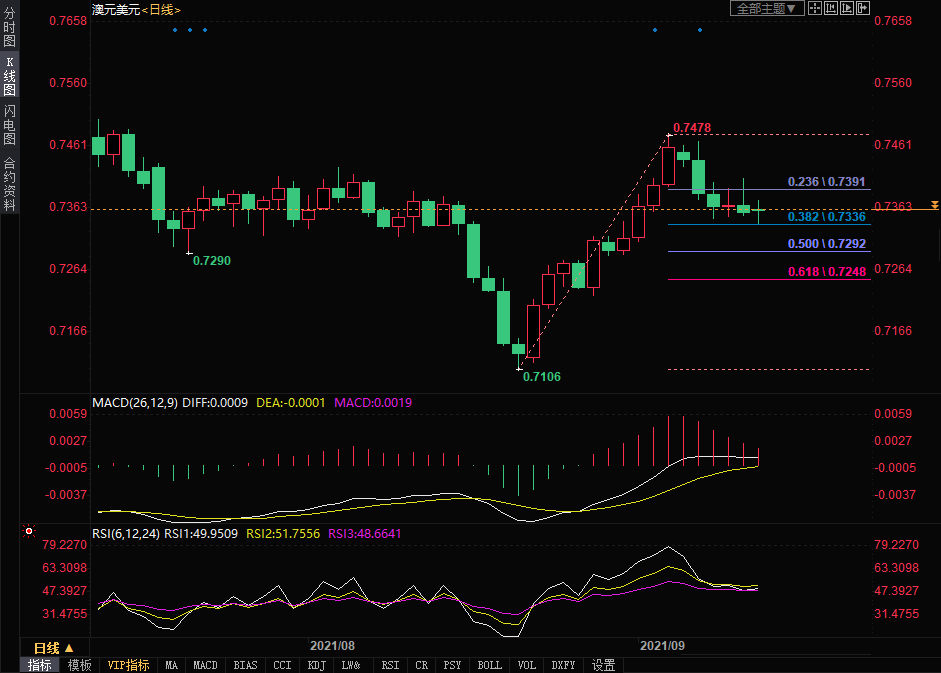
Task: Switch to 闪电图 view in left sidebar
Action: coord(9,124)
